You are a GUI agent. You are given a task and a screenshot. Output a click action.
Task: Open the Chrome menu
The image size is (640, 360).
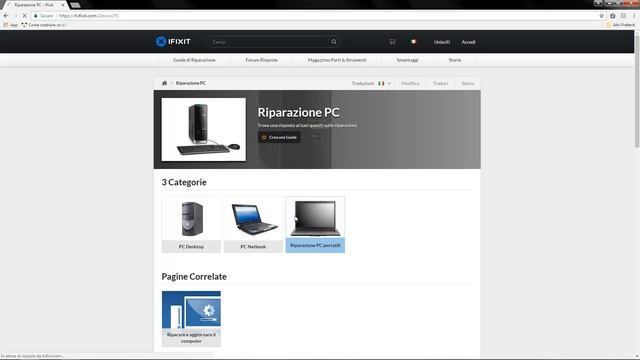pos(634,16)
